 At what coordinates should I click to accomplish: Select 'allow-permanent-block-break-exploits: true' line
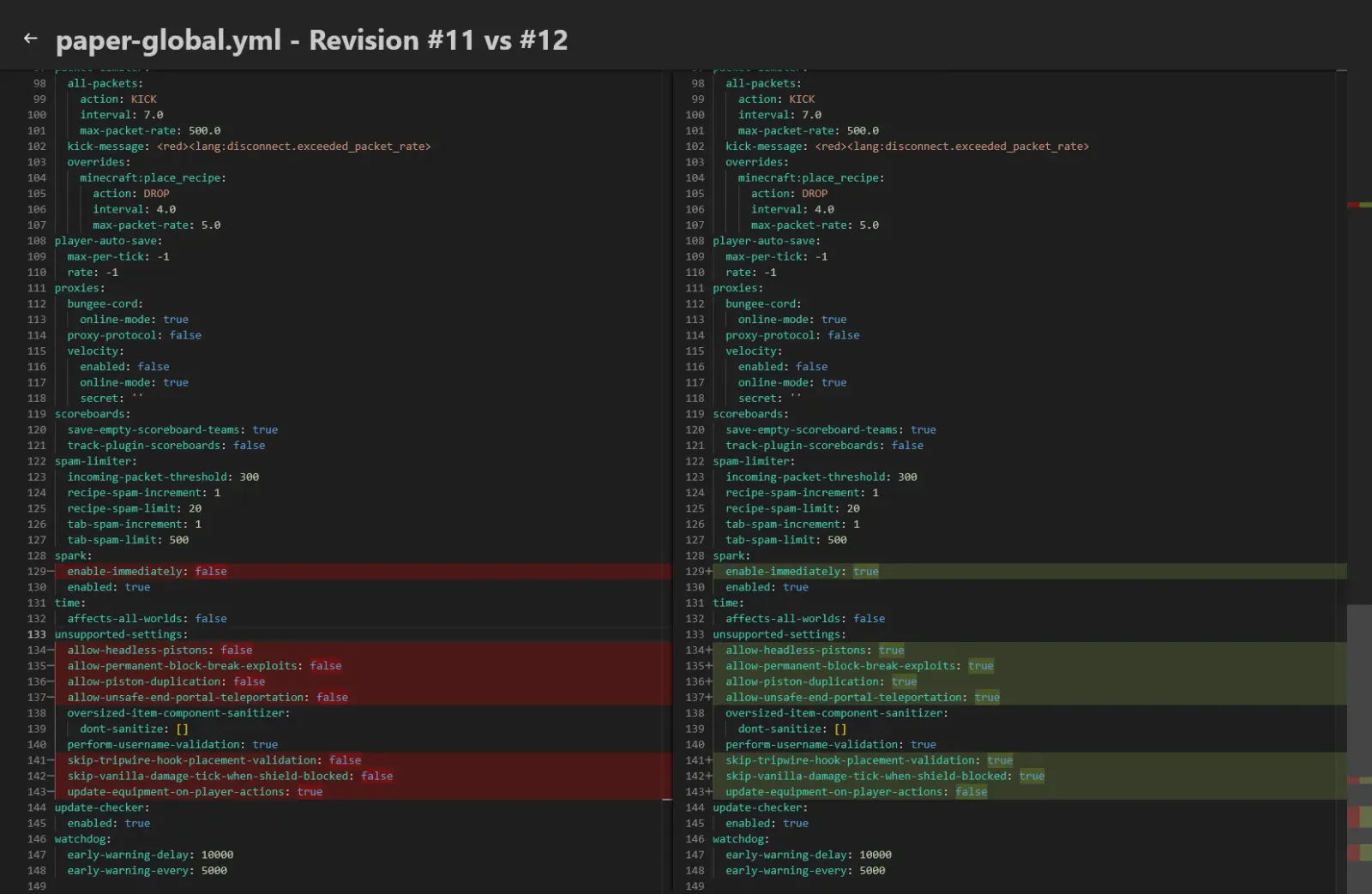[x=859, y=666]
